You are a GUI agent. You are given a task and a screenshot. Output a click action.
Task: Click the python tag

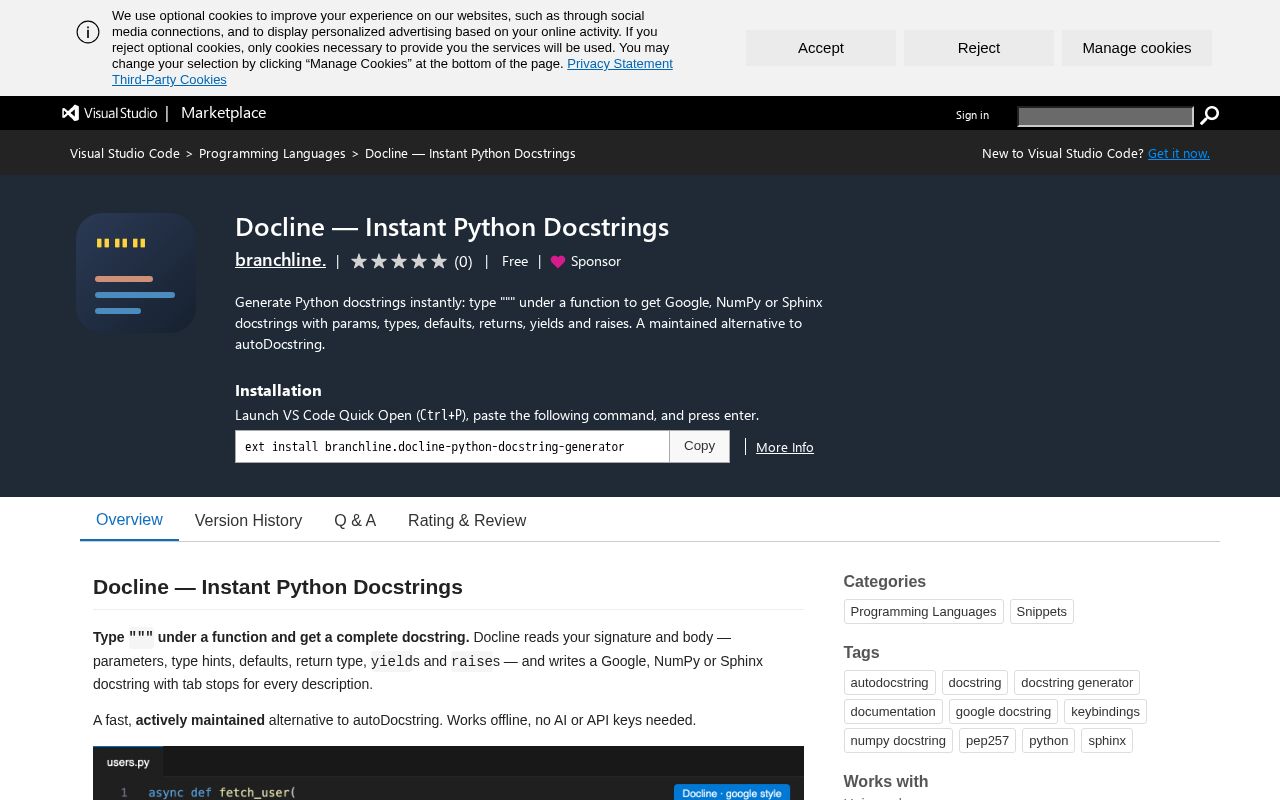1048,741
